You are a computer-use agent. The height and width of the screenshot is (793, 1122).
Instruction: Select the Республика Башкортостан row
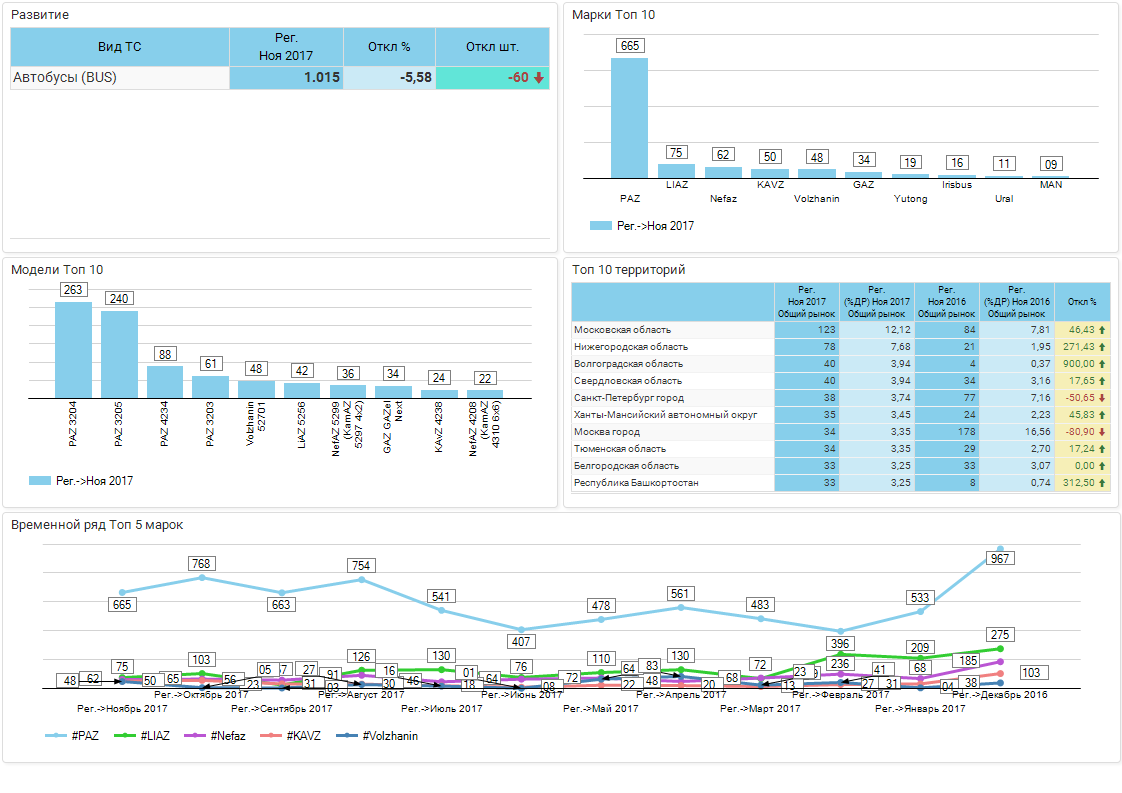[840, 483]
